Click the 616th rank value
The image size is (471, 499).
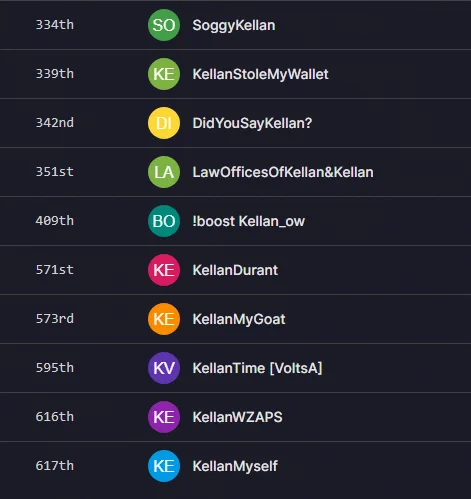tap(55, 417)
